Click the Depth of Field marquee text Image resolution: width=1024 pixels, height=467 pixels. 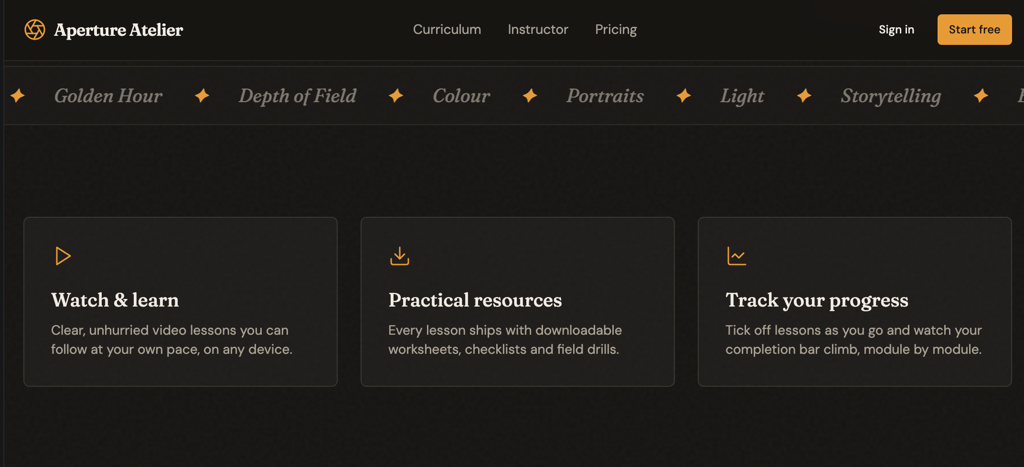tap(297, 96)
